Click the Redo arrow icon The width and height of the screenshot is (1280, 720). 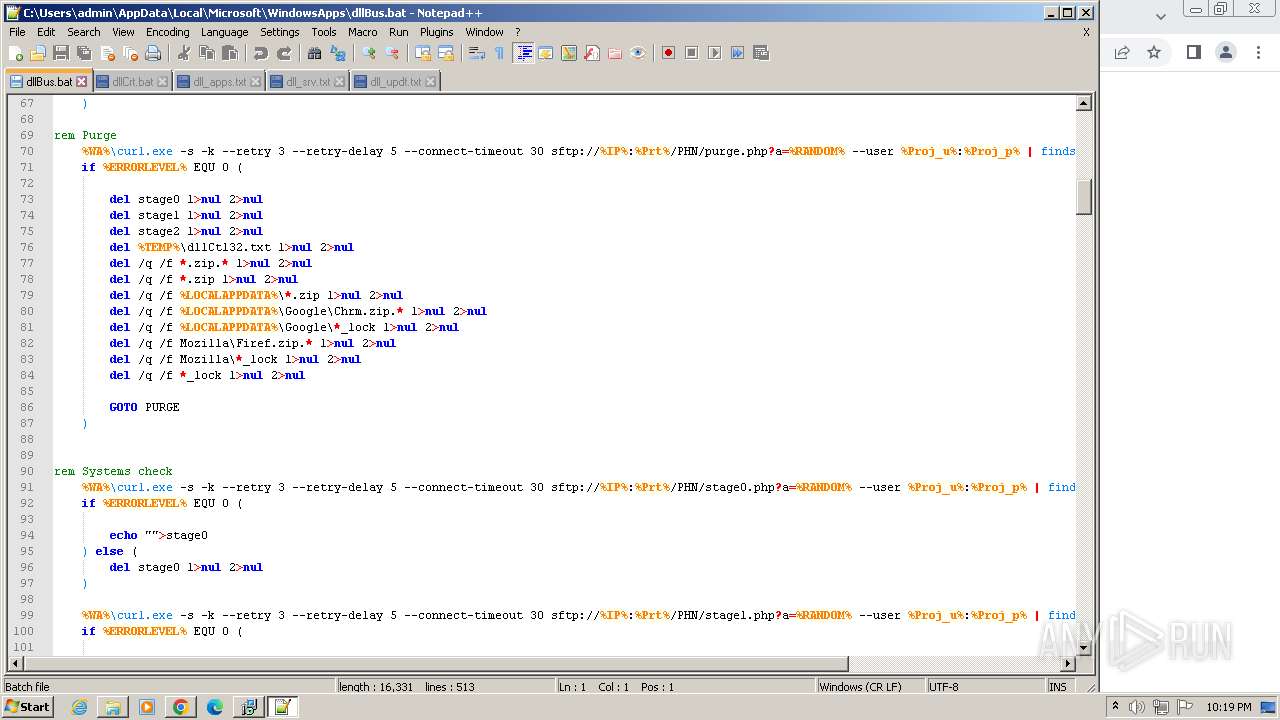pyautogui.click(x=284, y=53)
